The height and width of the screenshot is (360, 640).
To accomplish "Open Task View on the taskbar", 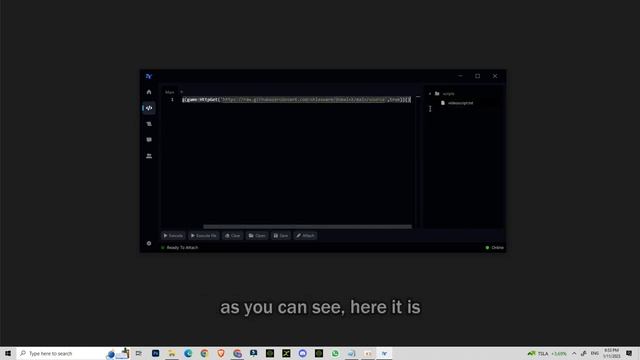I will (x=139, y=353).
